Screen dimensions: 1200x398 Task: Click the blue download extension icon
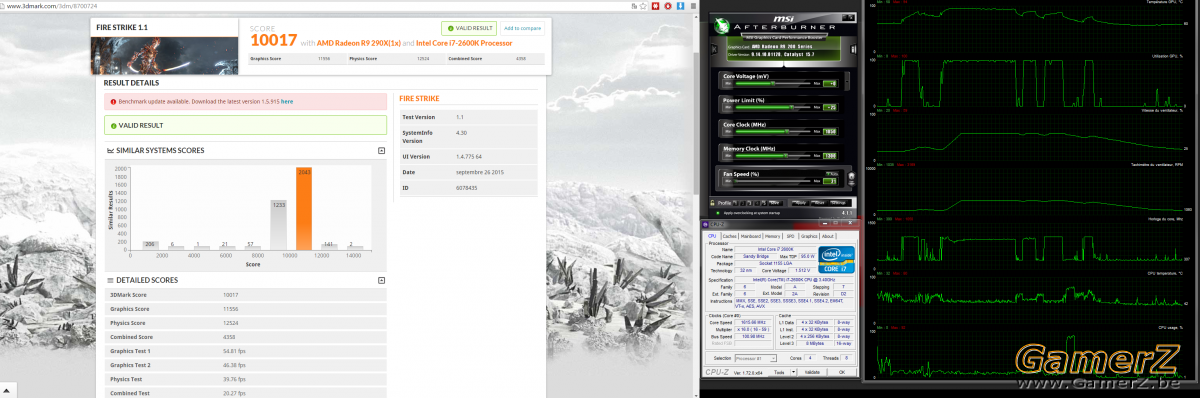[681, 6]
